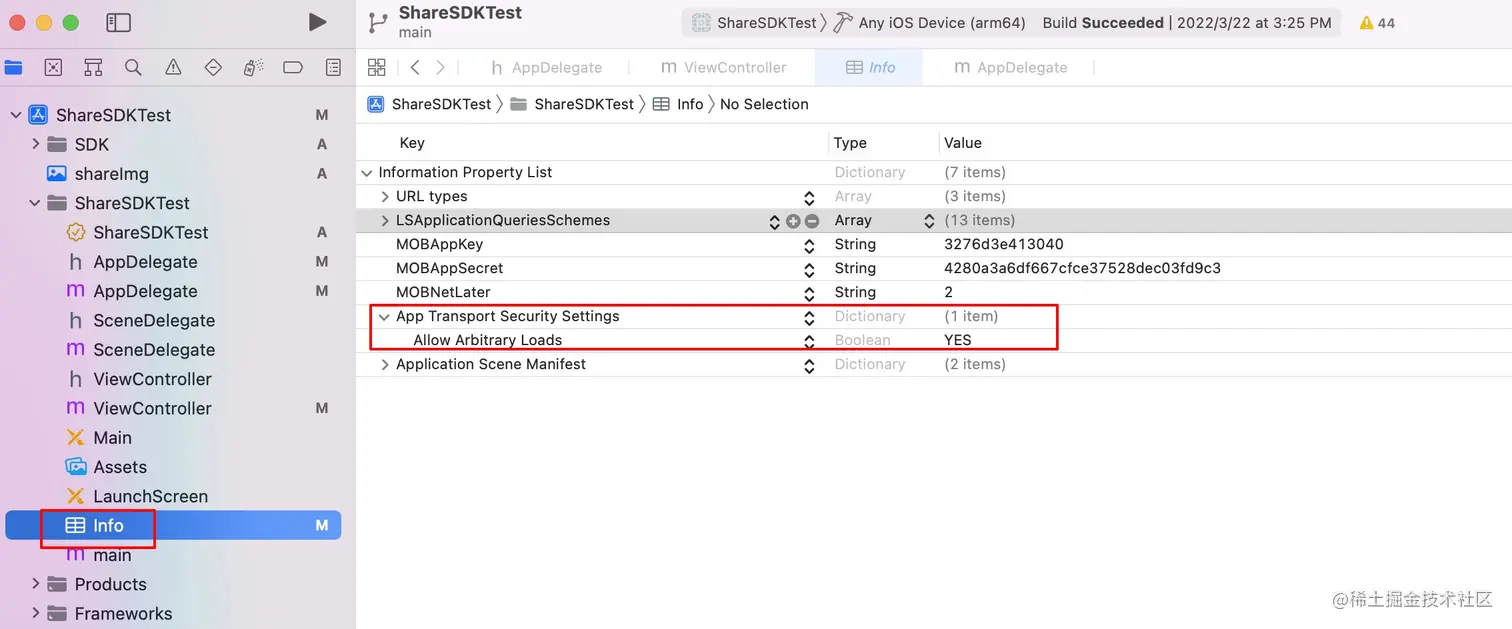Image resolution: width=1512 pixels, height=629 pixels.
Task: Show the 44 warnings indicator
Action: (x=1377, y=22)
